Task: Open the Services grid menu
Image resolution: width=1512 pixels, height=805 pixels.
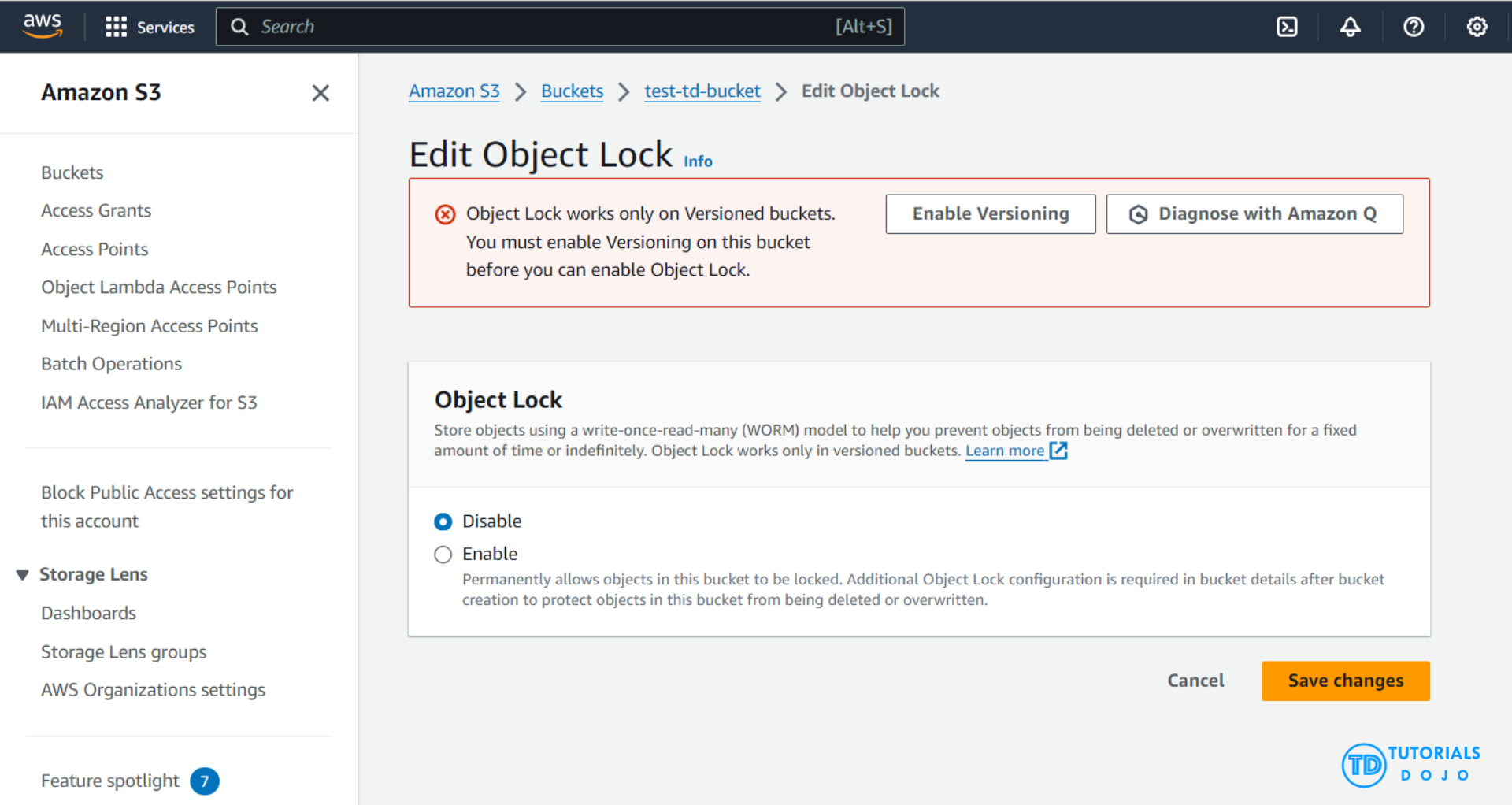Action: [x=116, y=27]
